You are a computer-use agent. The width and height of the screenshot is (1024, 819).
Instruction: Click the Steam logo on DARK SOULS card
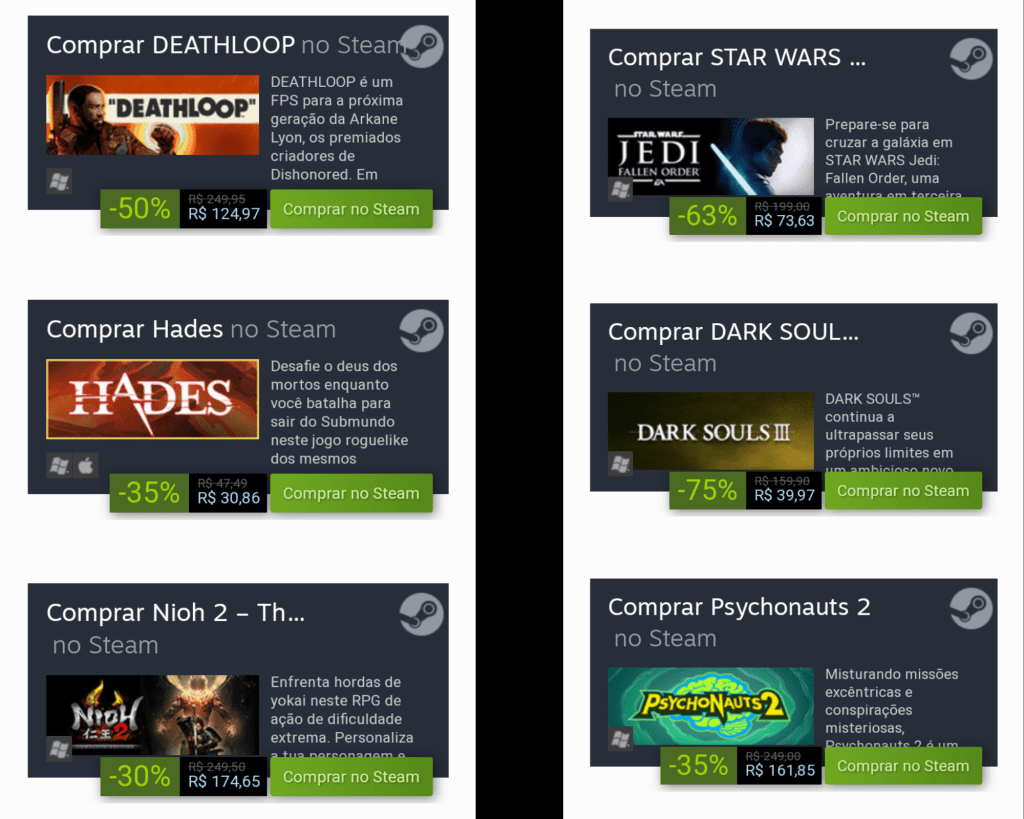(971, 333)
